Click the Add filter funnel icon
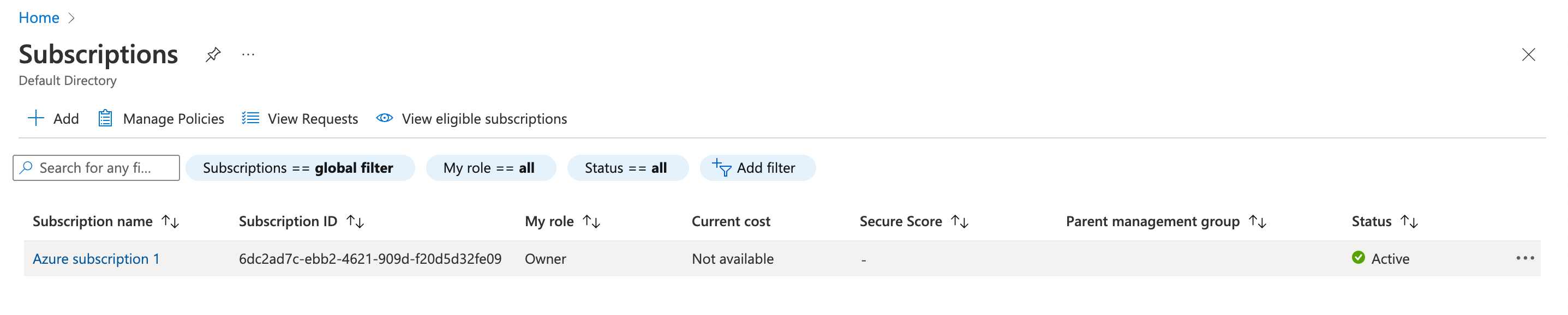 [721, 167]
